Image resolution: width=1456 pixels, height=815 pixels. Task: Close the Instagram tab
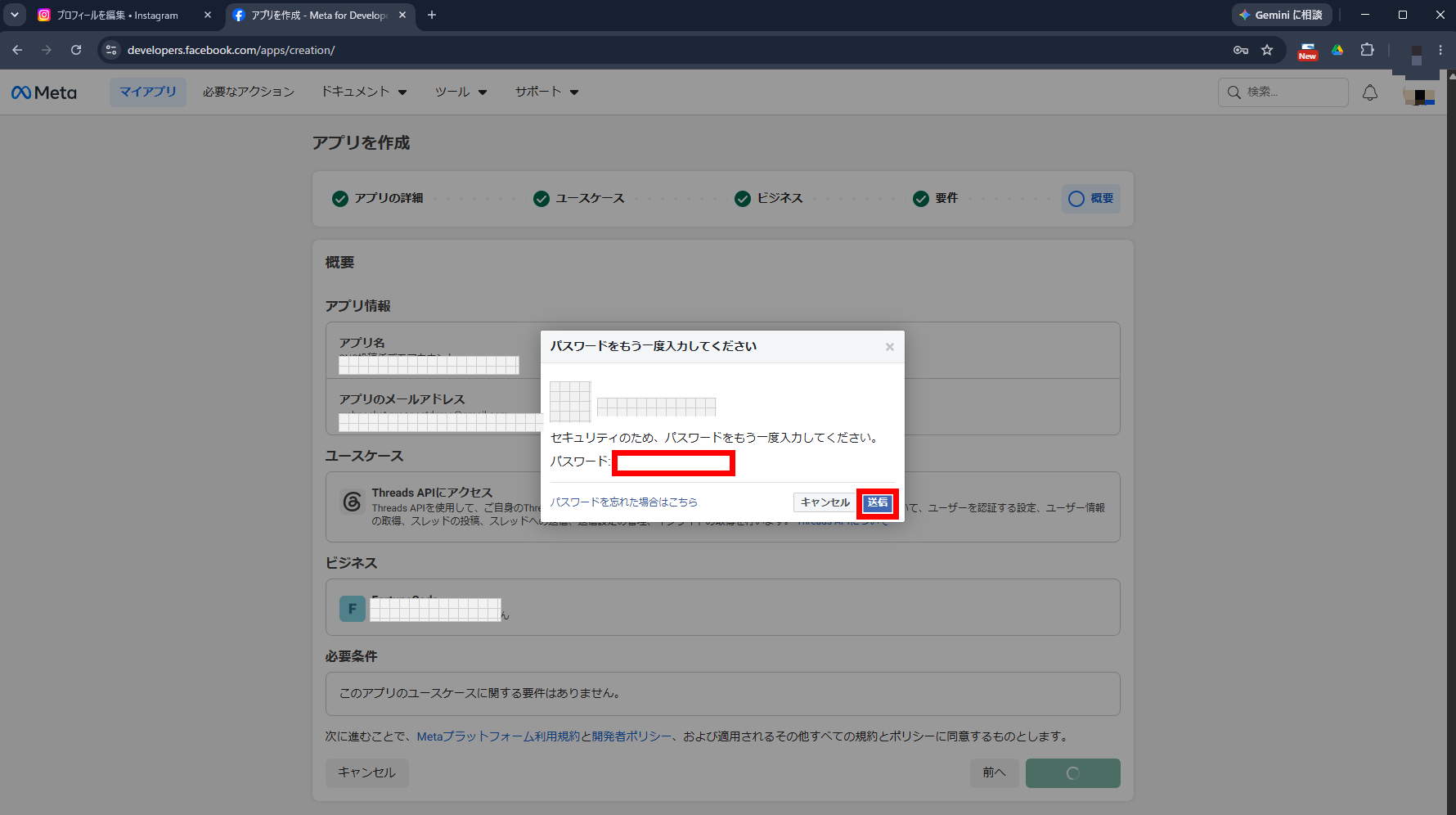pyautogui.click(x=208, y=15)
